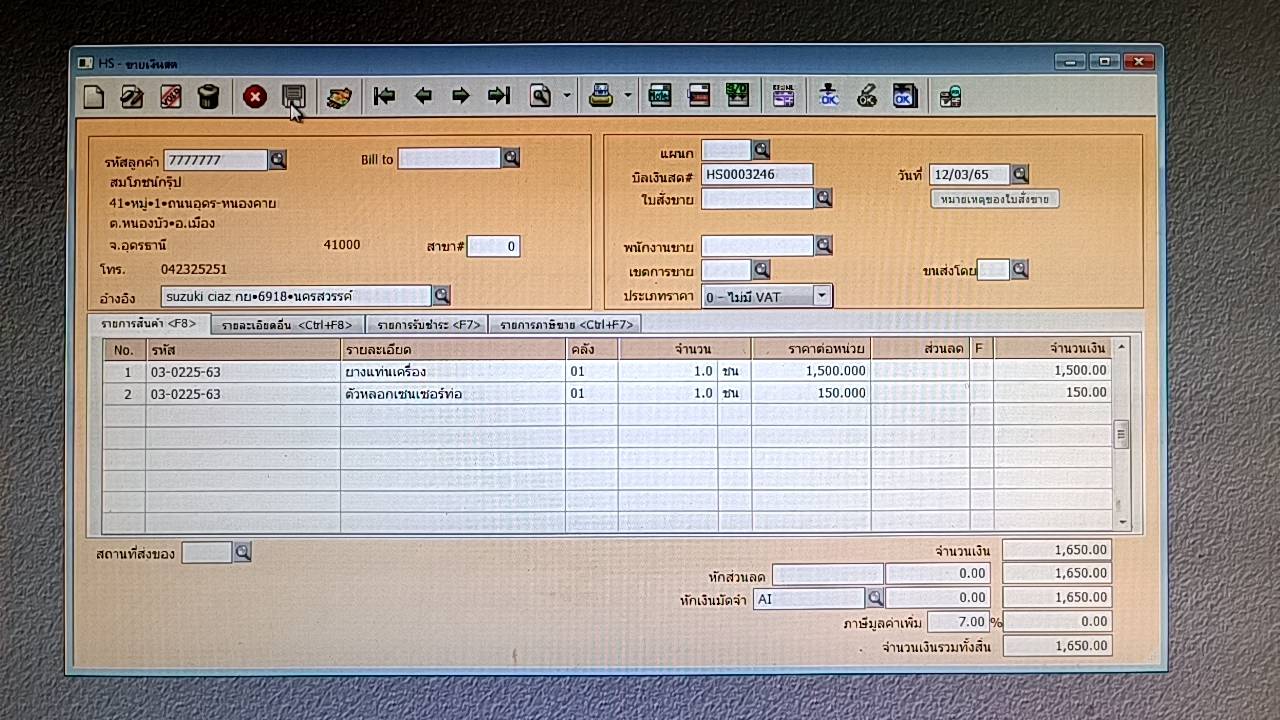This screenshot has width=1280, height=720.
Task: Click the red void stamp icon
Action: pos(170,97)
